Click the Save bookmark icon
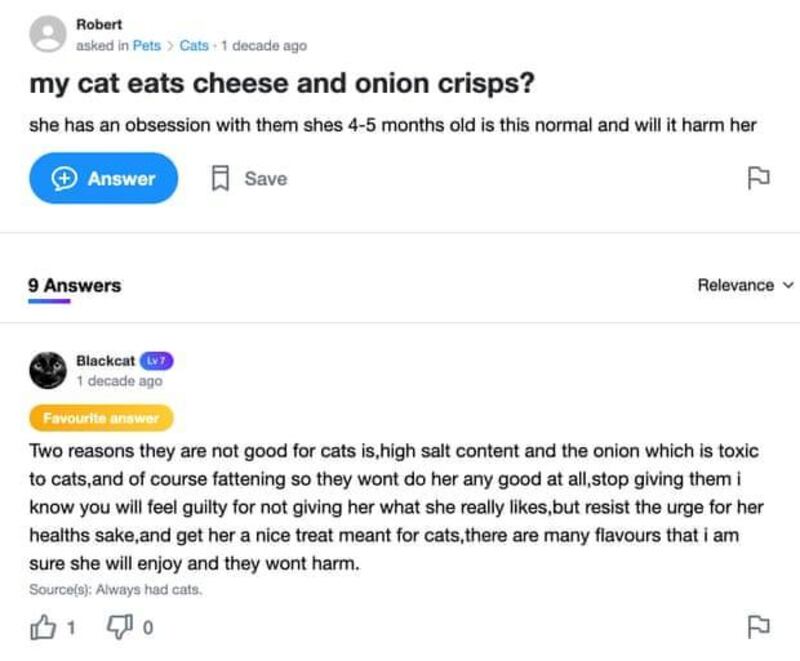 click(x=220, y=178)
